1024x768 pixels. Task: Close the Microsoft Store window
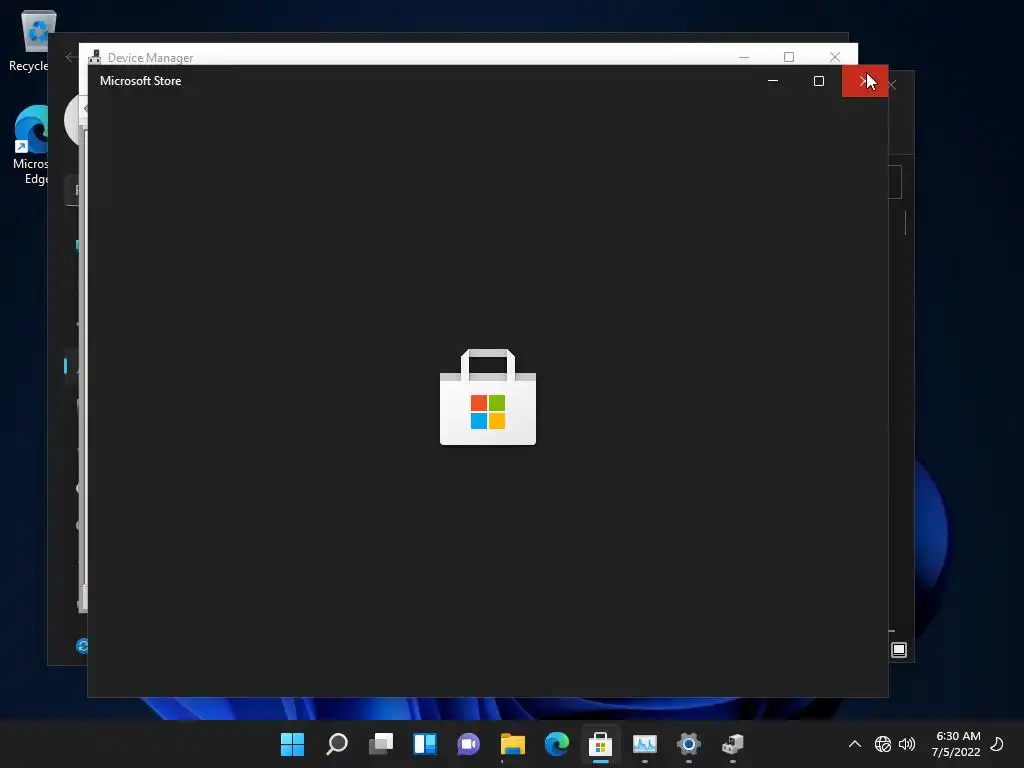(x=865, y=81)
